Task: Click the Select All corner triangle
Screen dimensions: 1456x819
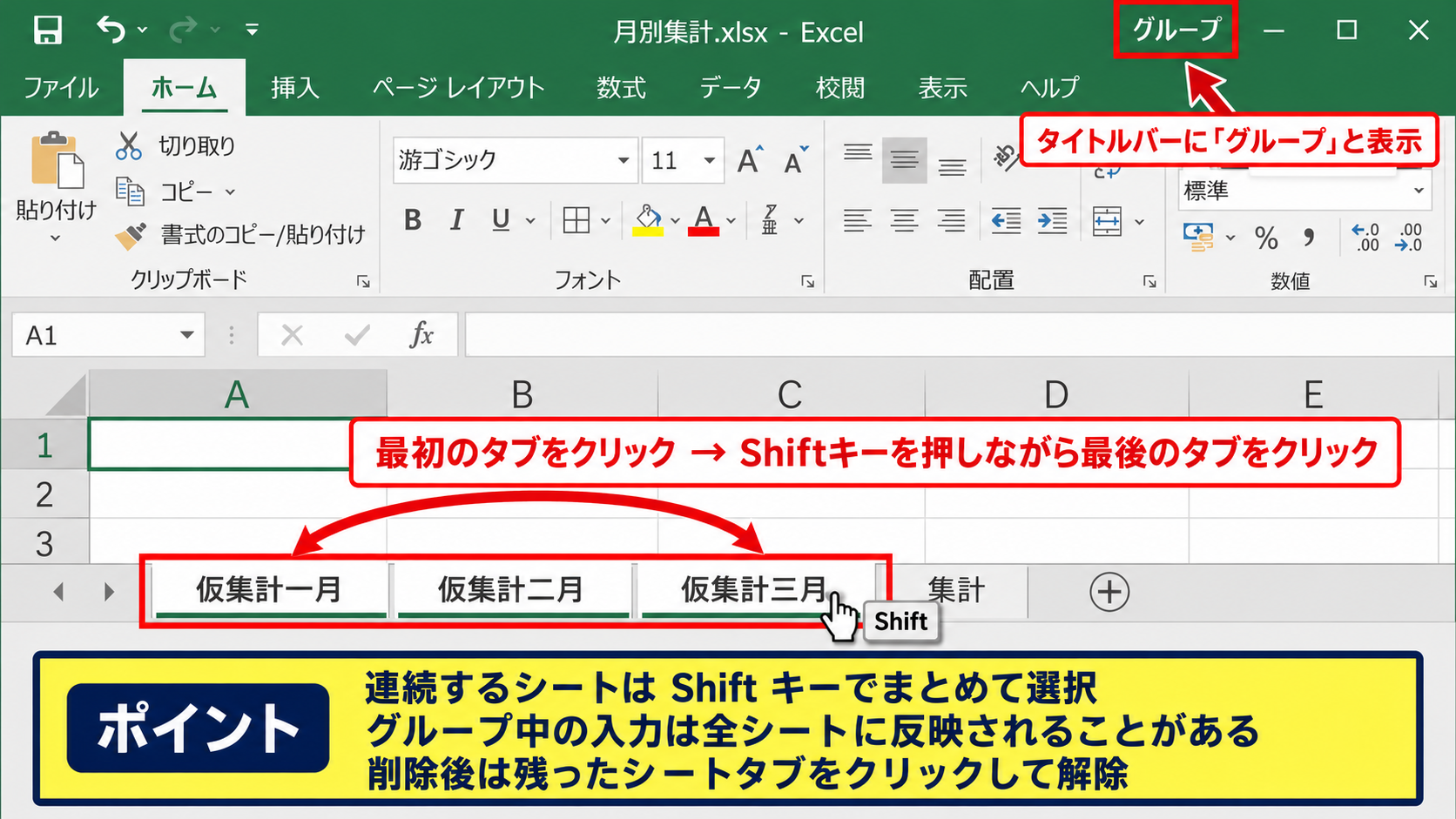Action: click(x=66, y=396)
